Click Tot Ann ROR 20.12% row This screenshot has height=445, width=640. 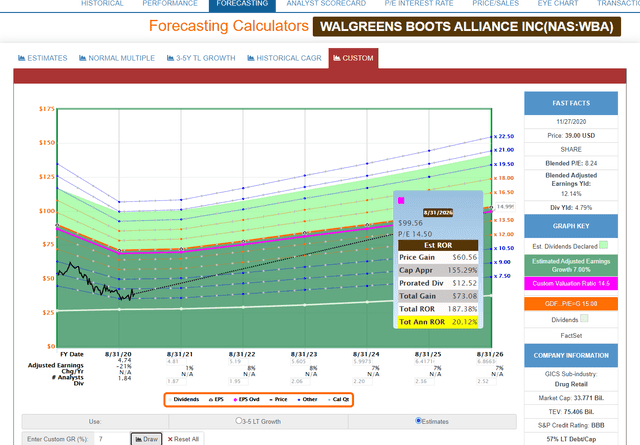[x=438, y=322]
